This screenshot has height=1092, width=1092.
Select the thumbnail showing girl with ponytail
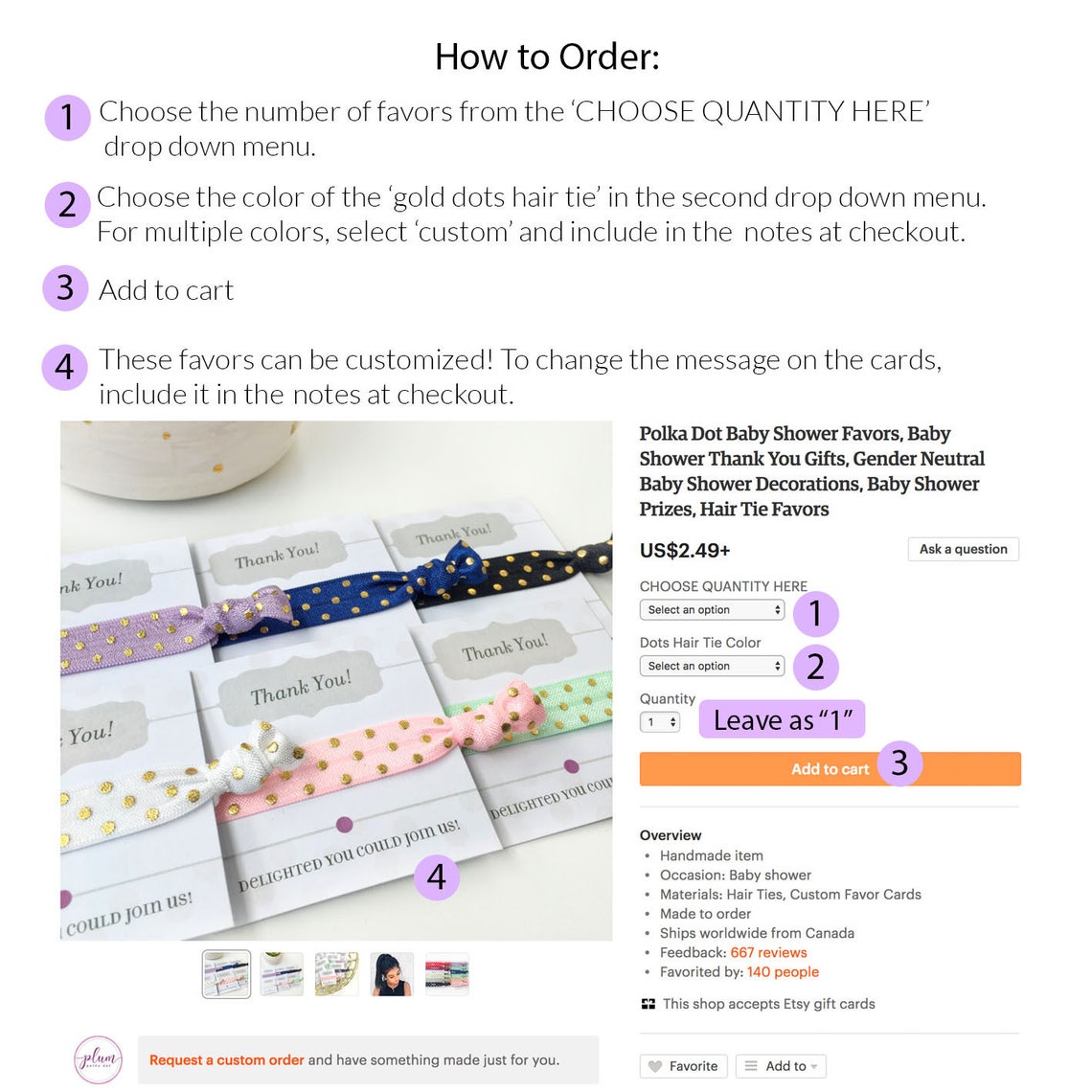pos(392,973)
